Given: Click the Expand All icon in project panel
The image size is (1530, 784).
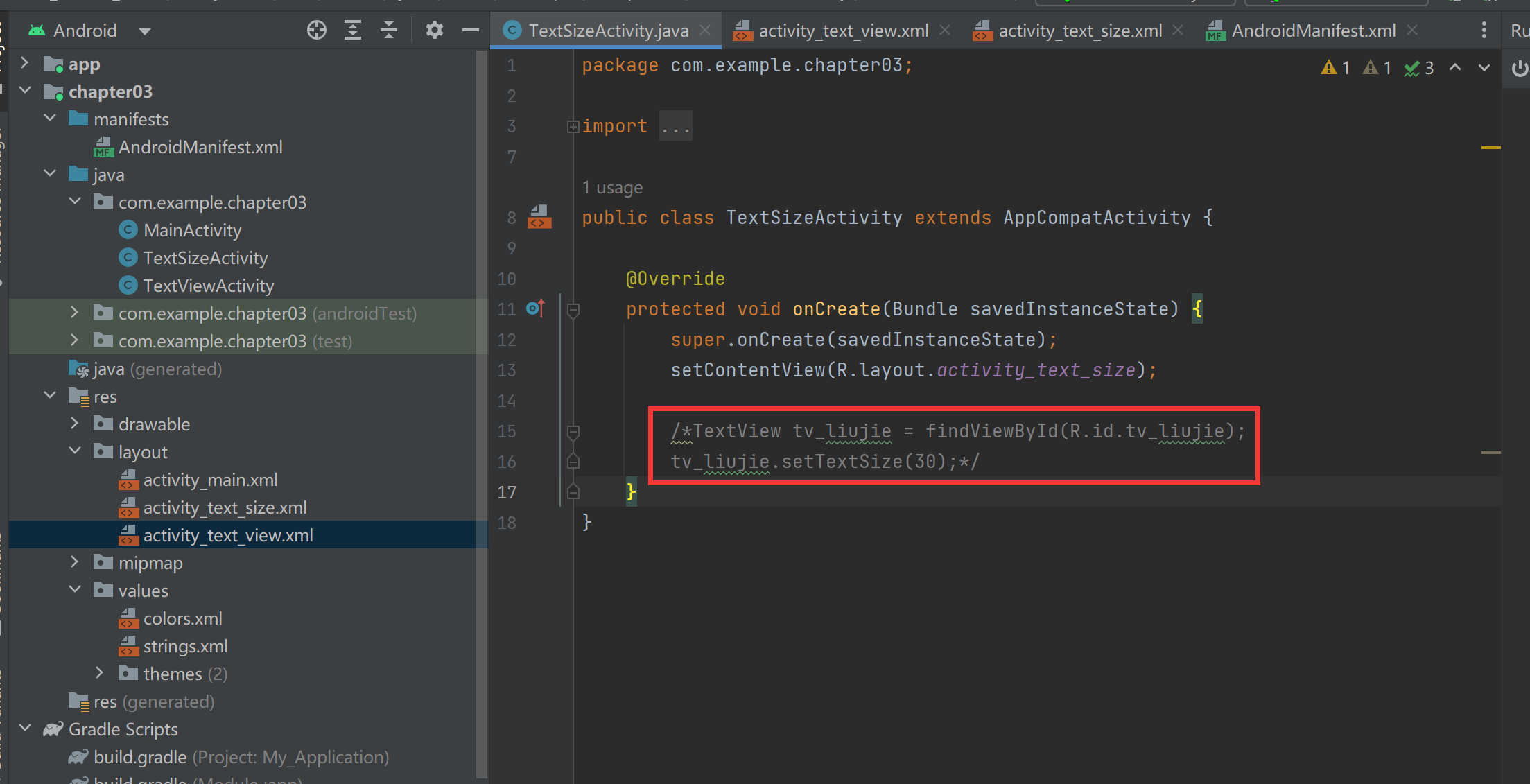Looking at the screenshot, I should tap(353, 30).
